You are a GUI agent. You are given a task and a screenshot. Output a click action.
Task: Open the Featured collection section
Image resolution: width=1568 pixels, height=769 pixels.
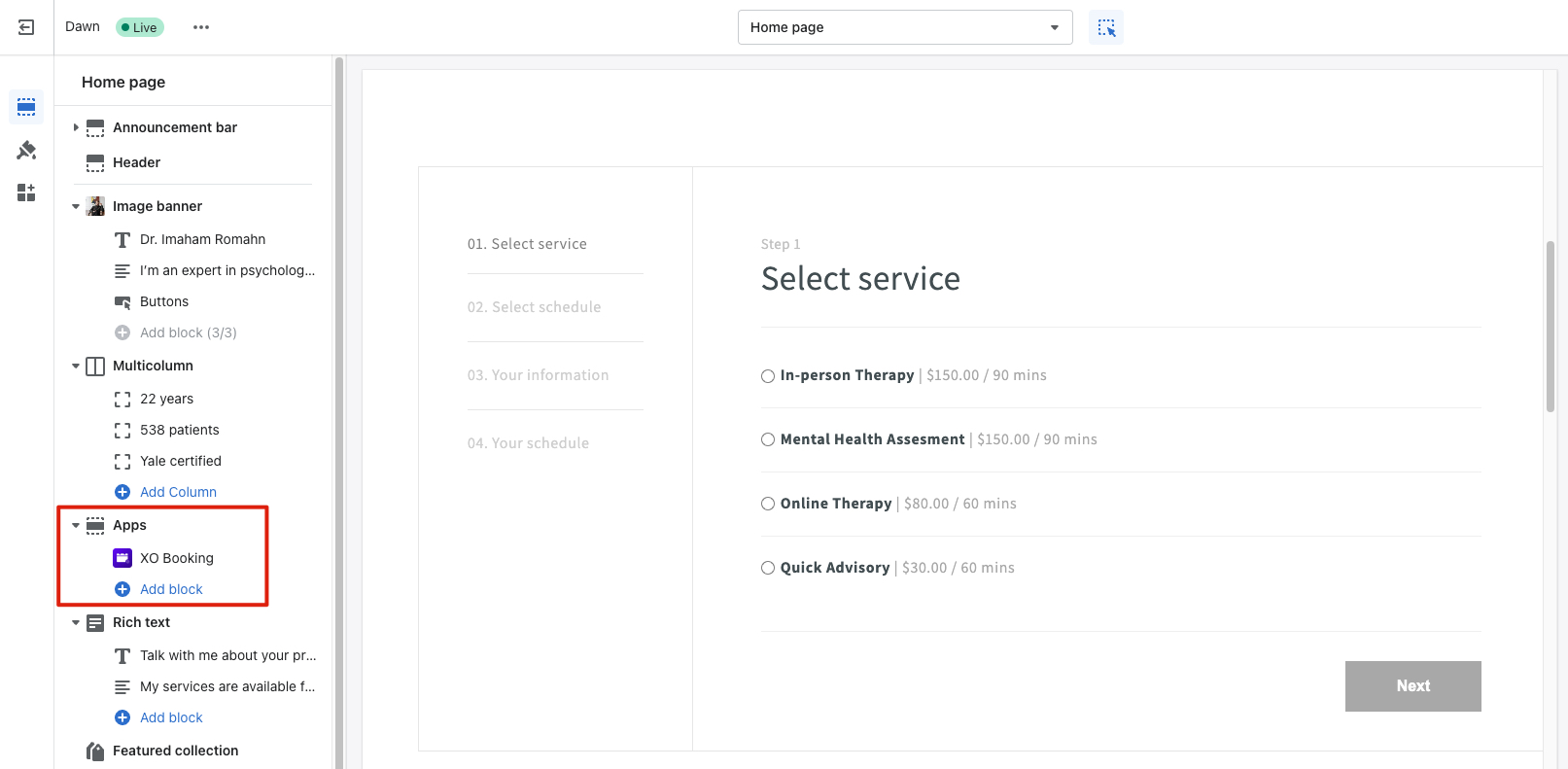coord(175,751)
